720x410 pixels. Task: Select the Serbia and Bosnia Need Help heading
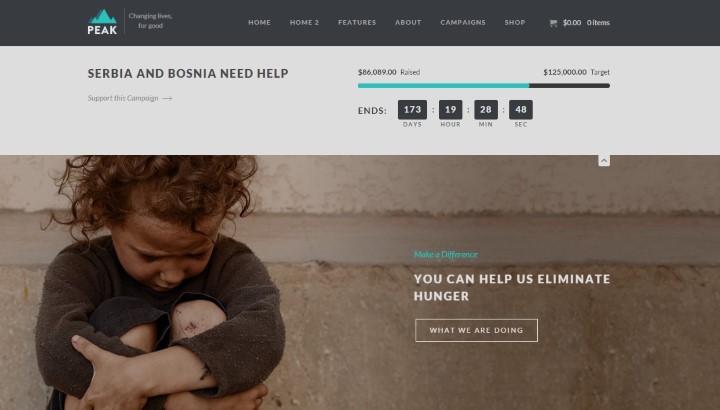point(188,73)
